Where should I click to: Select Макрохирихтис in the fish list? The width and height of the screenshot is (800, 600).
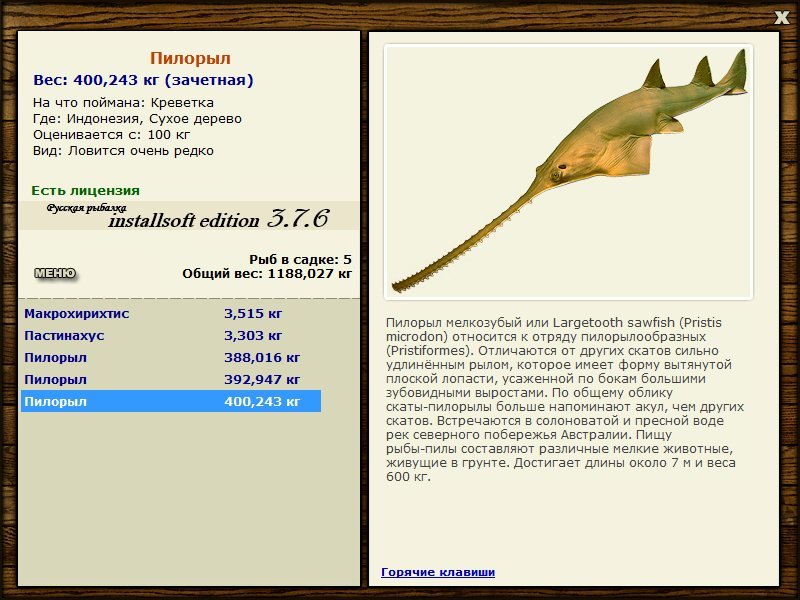pyautogui.click(x=171, y=313)
